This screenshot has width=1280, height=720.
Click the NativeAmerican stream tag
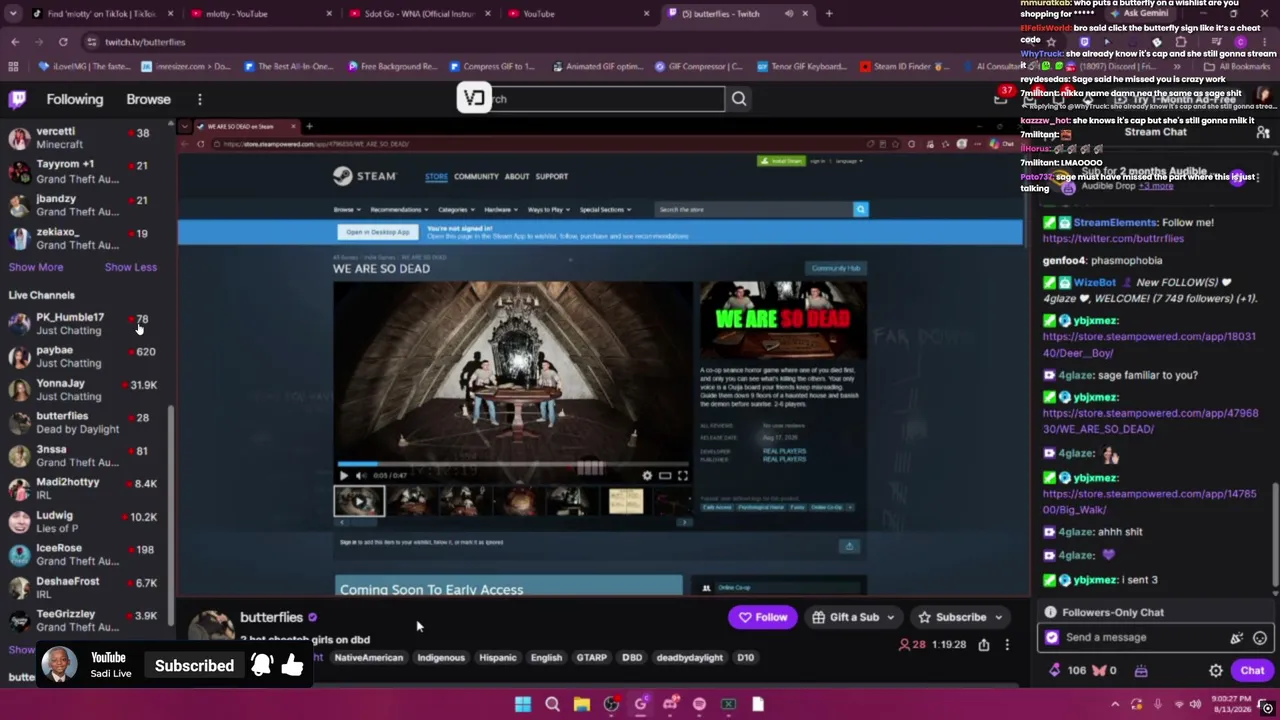pyautogui.click(x=368, y=658)
